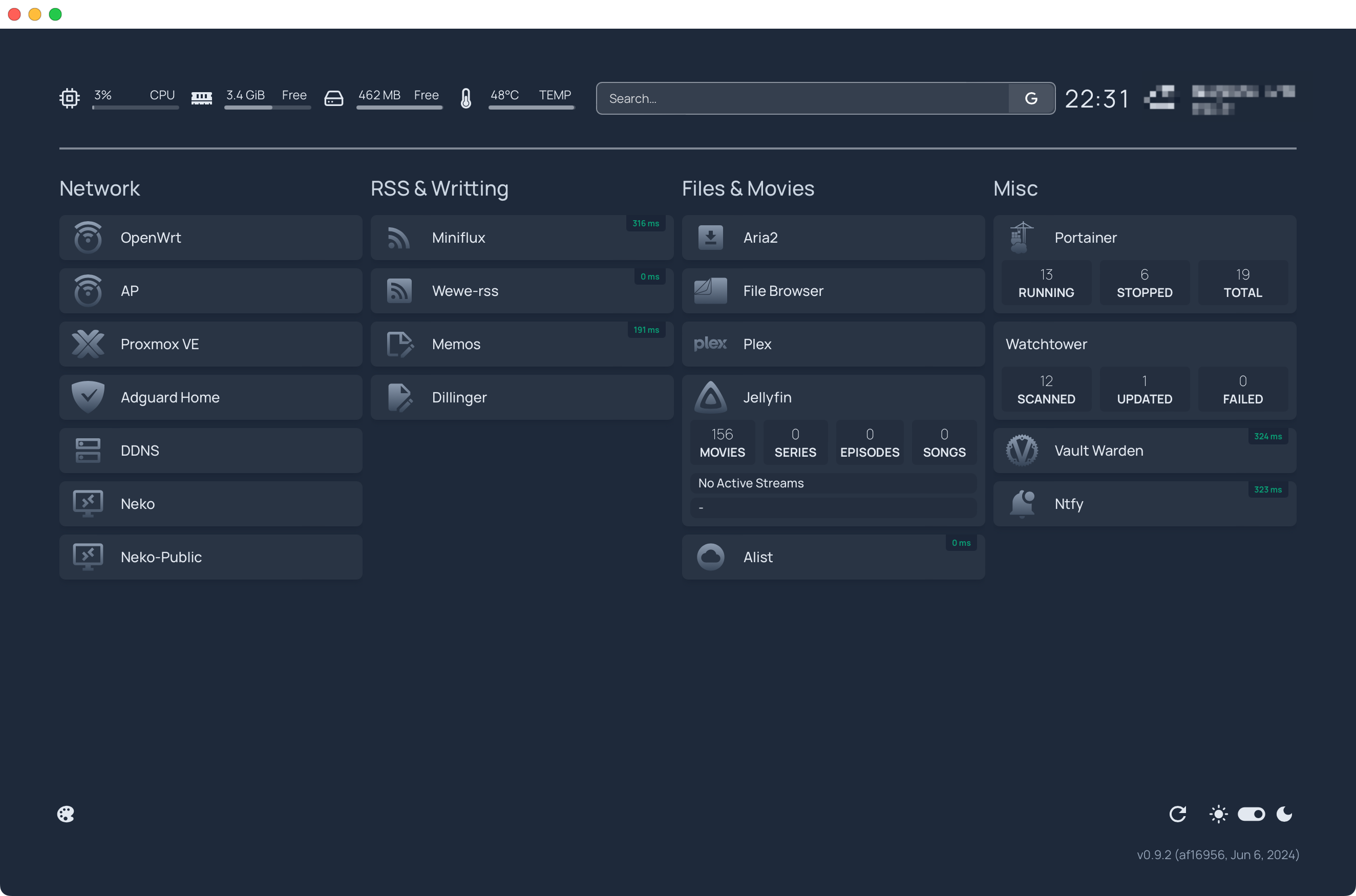1356x896 pixels.
Task: Select the Files & Movies tab section
Action: click(x=748, y=188)
